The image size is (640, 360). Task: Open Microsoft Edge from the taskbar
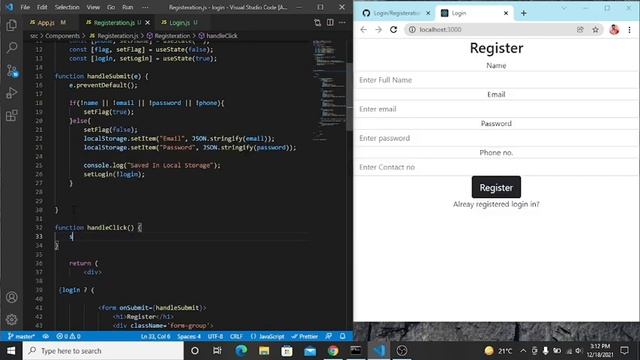pyautogui.click(x=241, y=351)
